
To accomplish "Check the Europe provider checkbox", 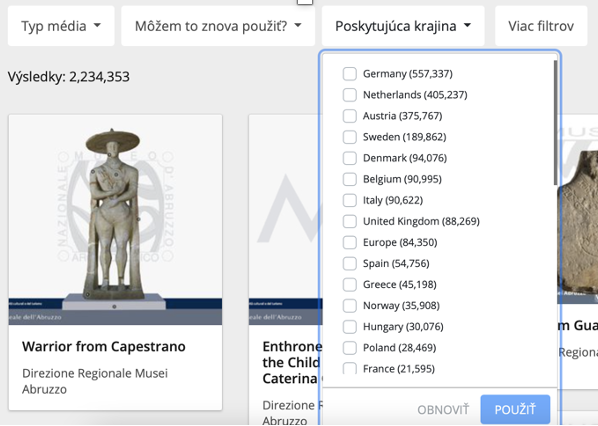I will point(349,242).
